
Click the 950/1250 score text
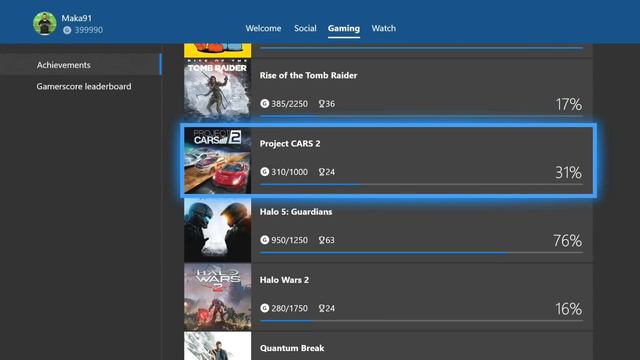(x=289, y=240)
